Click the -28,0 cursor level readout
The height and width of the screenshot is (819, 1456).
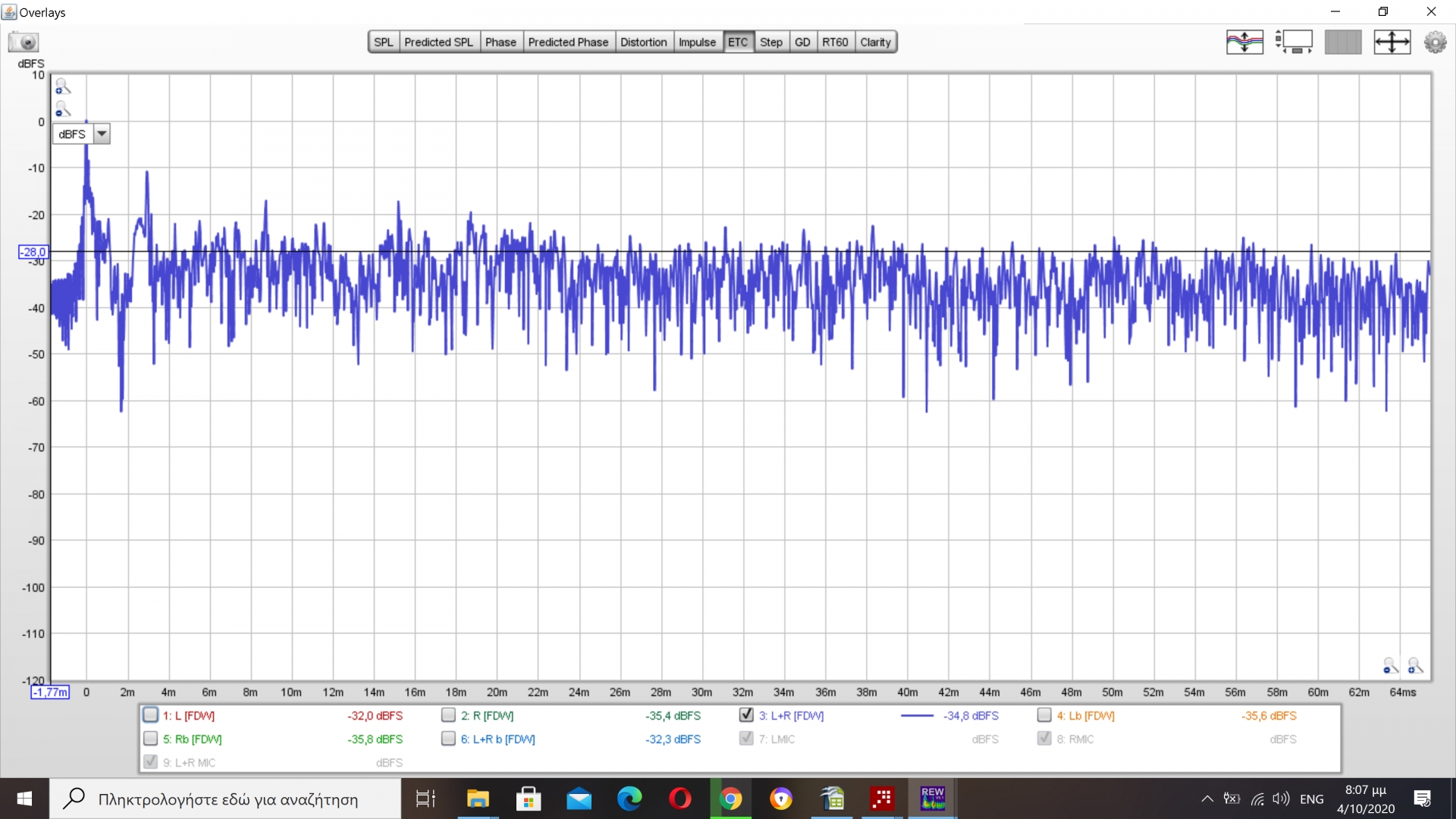pyautogui.click(x=33, y=252)
